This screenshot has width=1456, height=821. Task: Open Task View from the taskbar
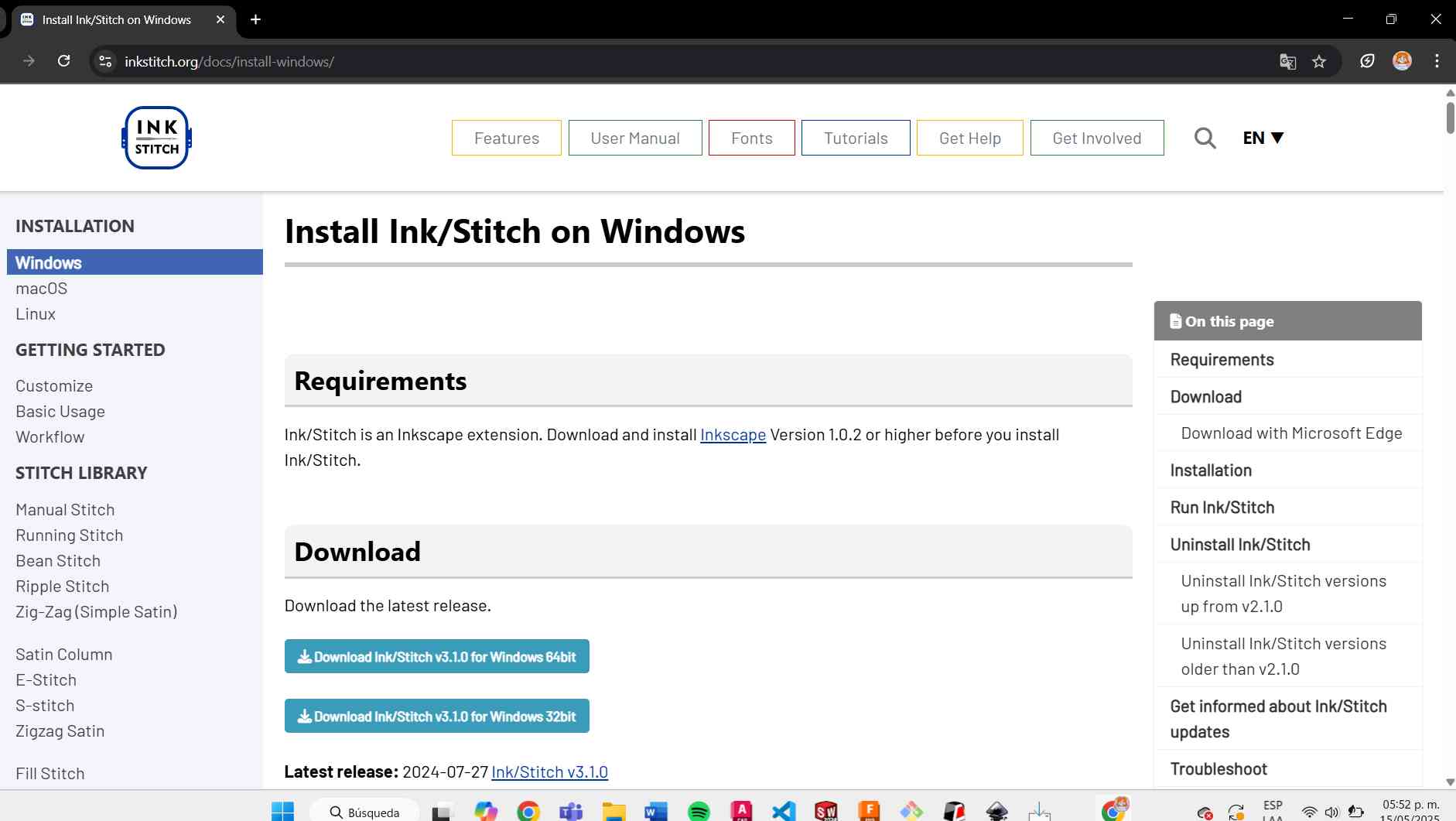click(441, 812)
